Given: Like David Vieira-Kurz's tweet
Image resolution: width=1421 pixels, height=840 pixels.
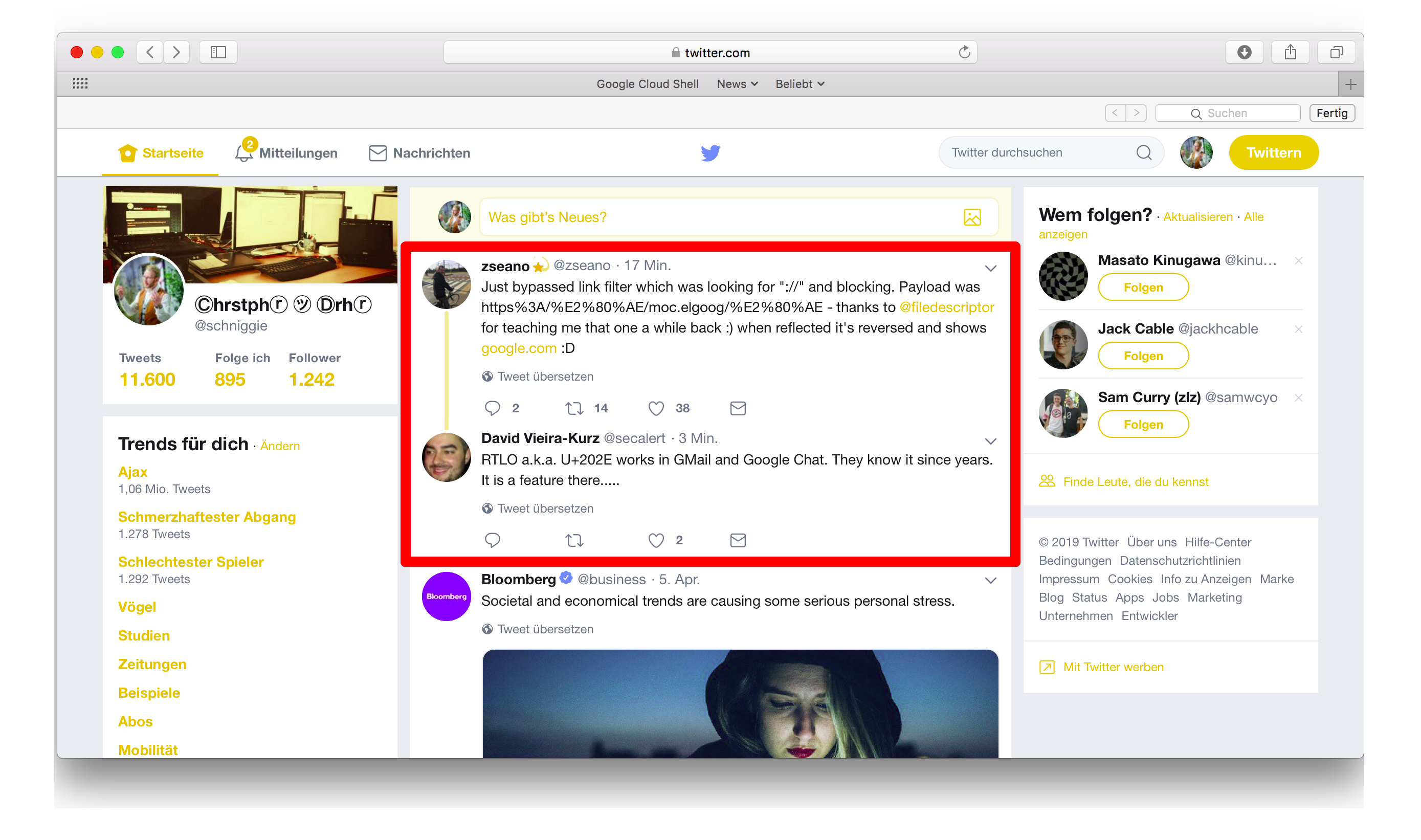Looking at the screenshot, I should click(655, 540).
